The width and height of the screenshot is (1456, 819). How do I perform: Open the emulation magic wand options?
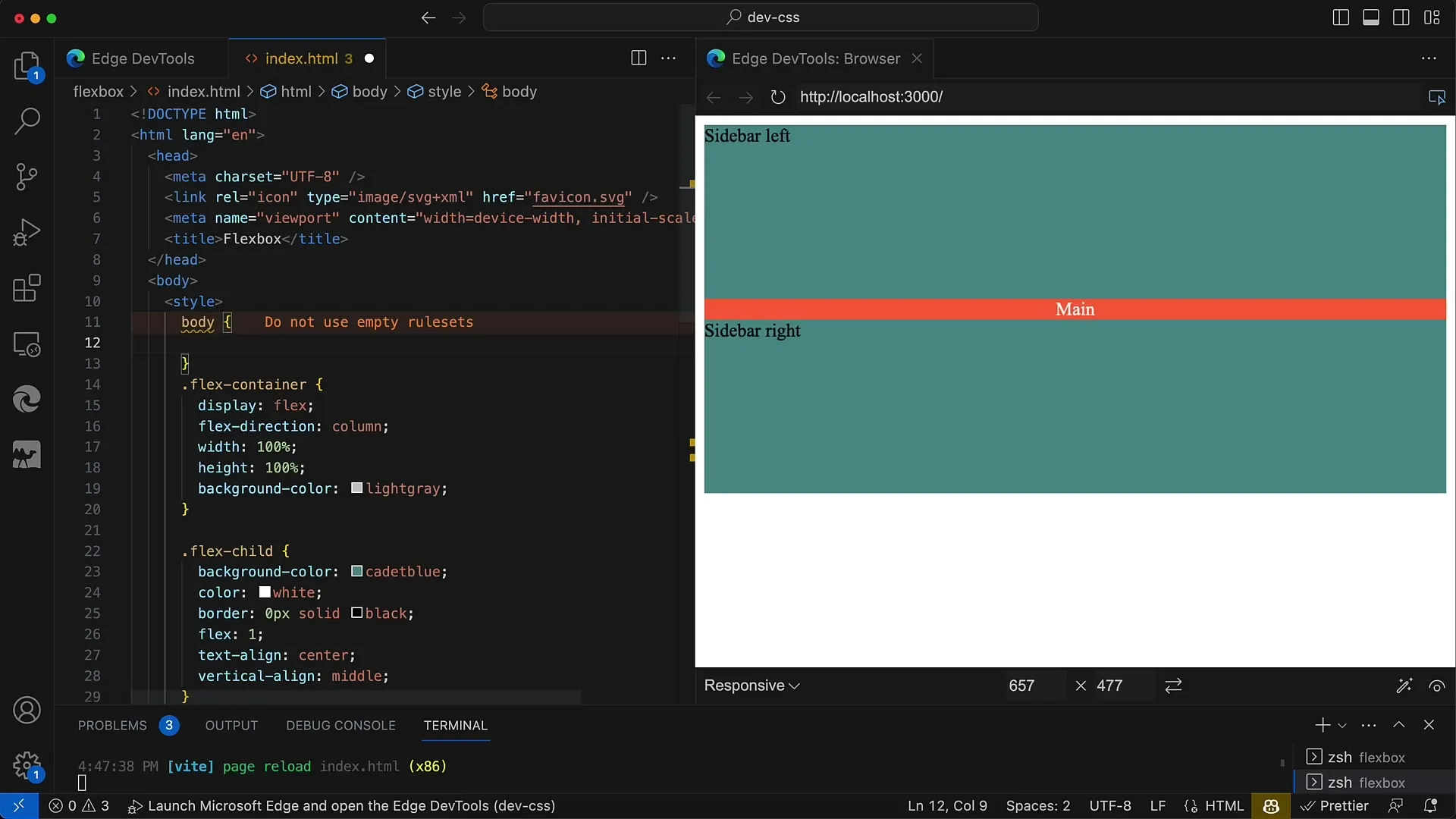[1404, 686]
